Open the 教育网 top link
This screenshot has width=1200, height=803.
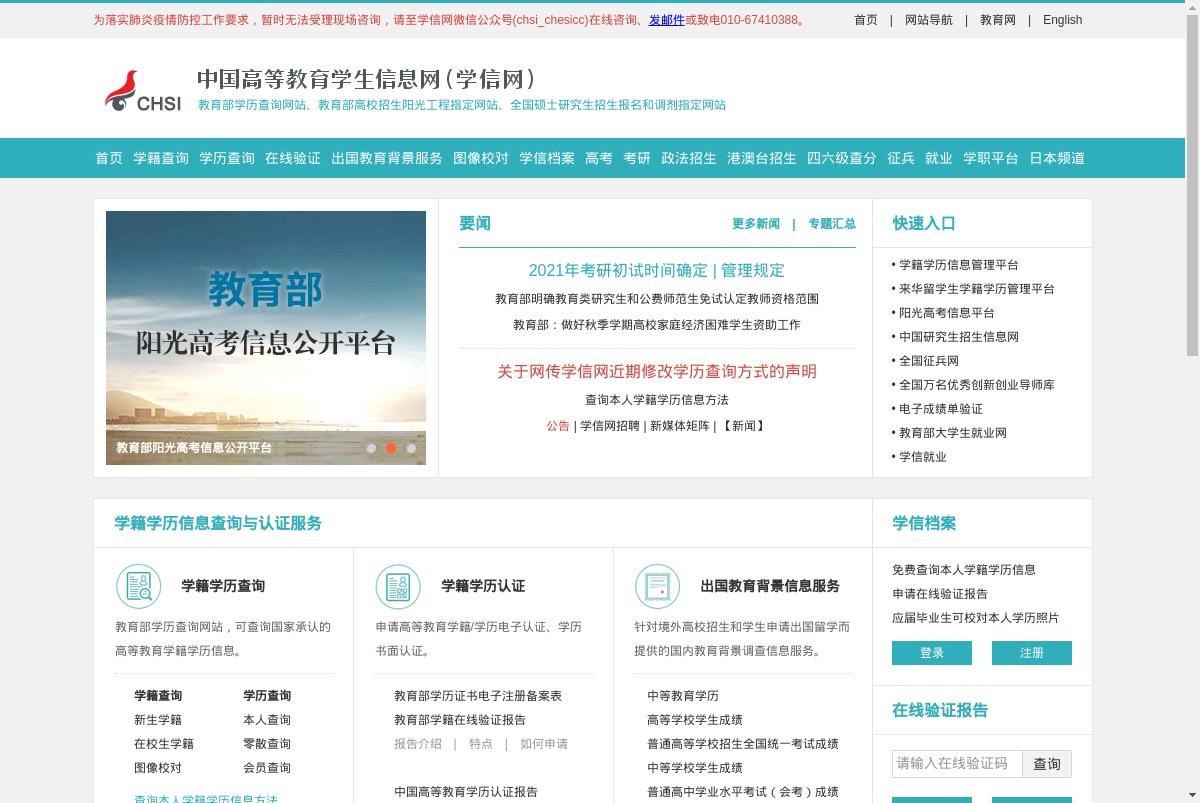[x=998, y=20]
